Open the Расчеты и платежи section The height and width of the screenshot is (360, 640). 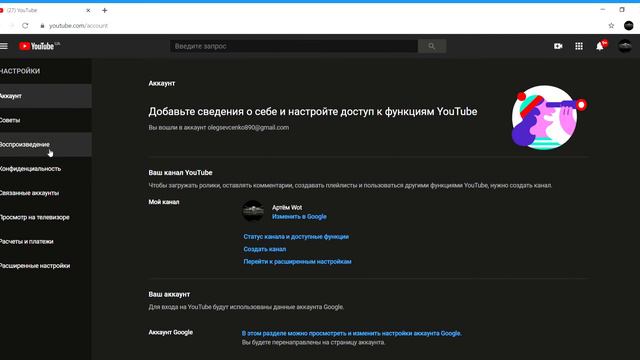click(x=46, y=241)
